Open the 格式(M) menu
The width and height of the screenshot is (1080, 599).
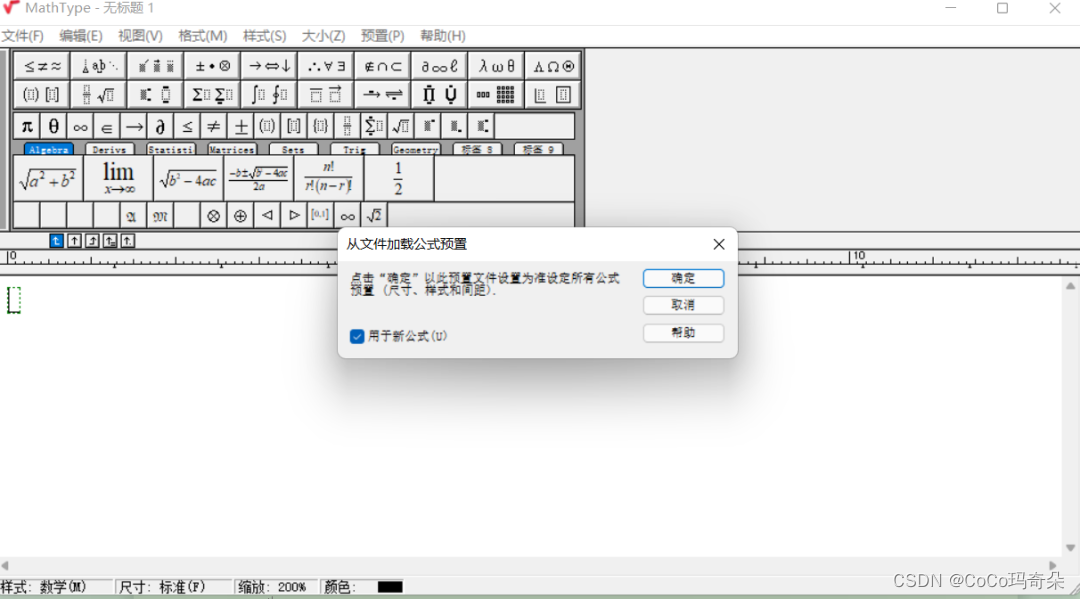[202, 36]
